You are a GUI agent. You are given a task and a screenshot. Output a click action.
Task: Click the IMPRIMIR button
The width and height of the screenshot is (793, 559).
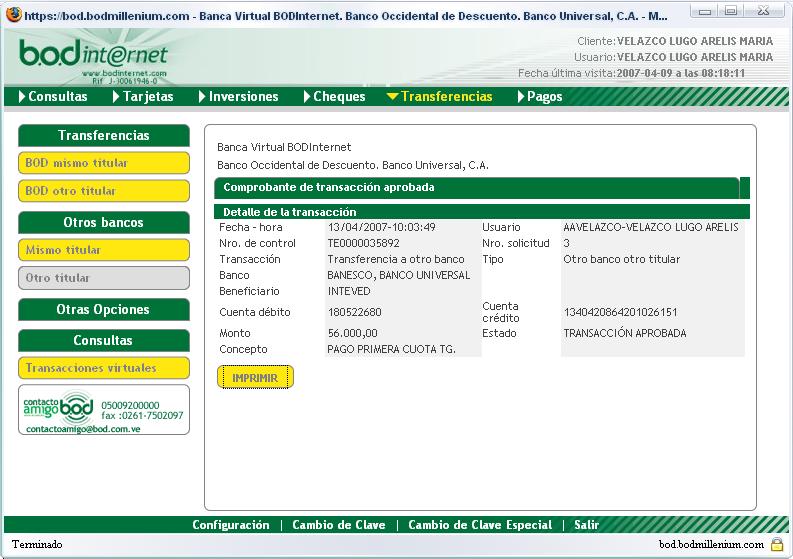255,377
